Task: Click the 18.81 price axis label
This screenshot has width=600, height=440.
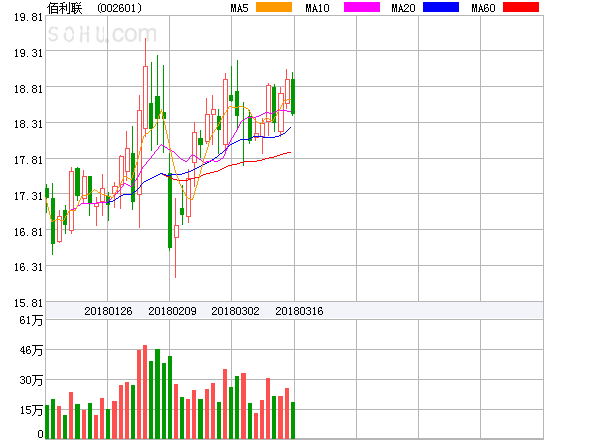Action: pyautogui.click(x=28, y=89)
